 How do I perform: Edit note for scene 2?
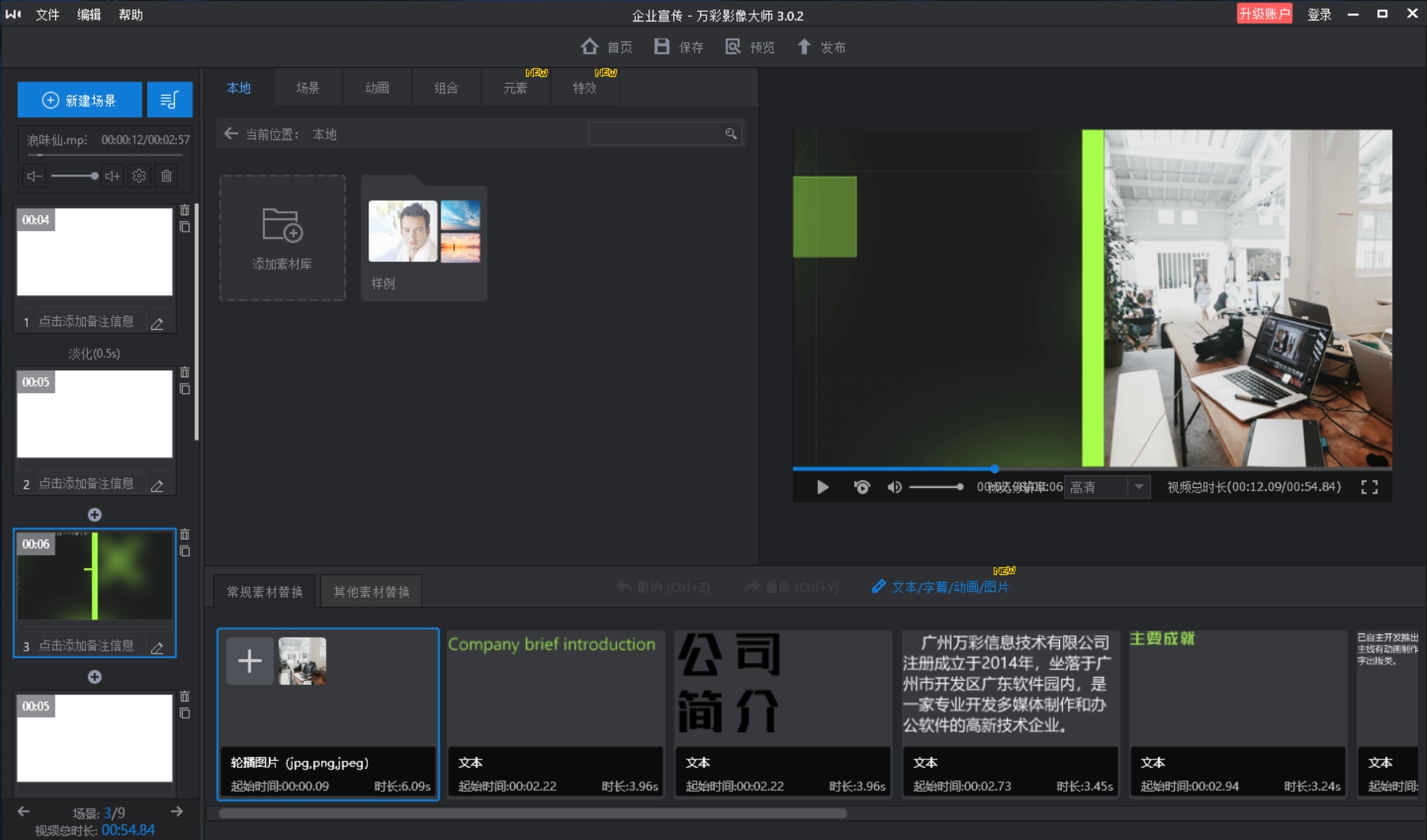(x=157, y=485)
